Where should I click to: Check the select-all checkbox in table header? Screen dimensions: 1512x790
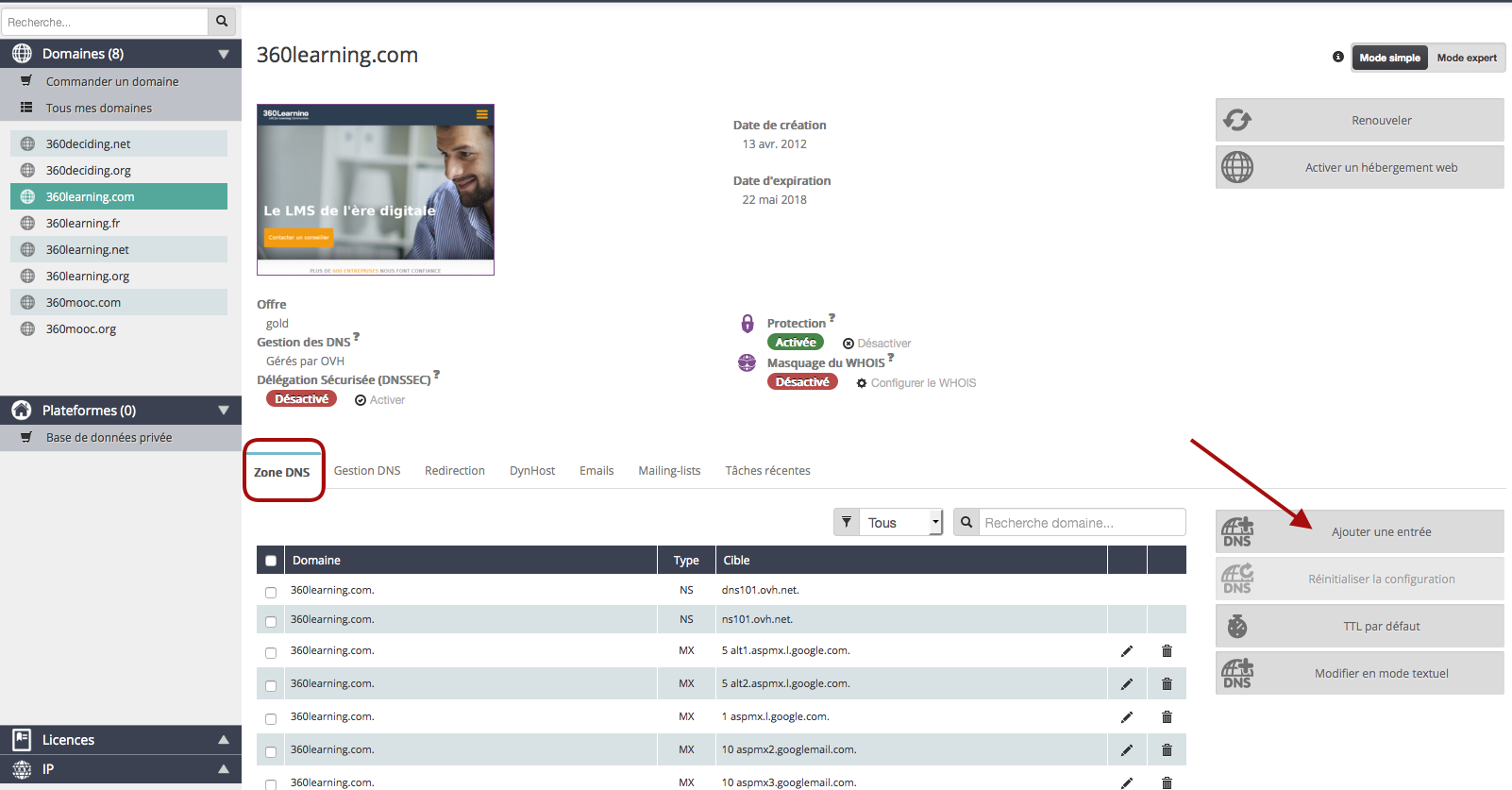271,561
